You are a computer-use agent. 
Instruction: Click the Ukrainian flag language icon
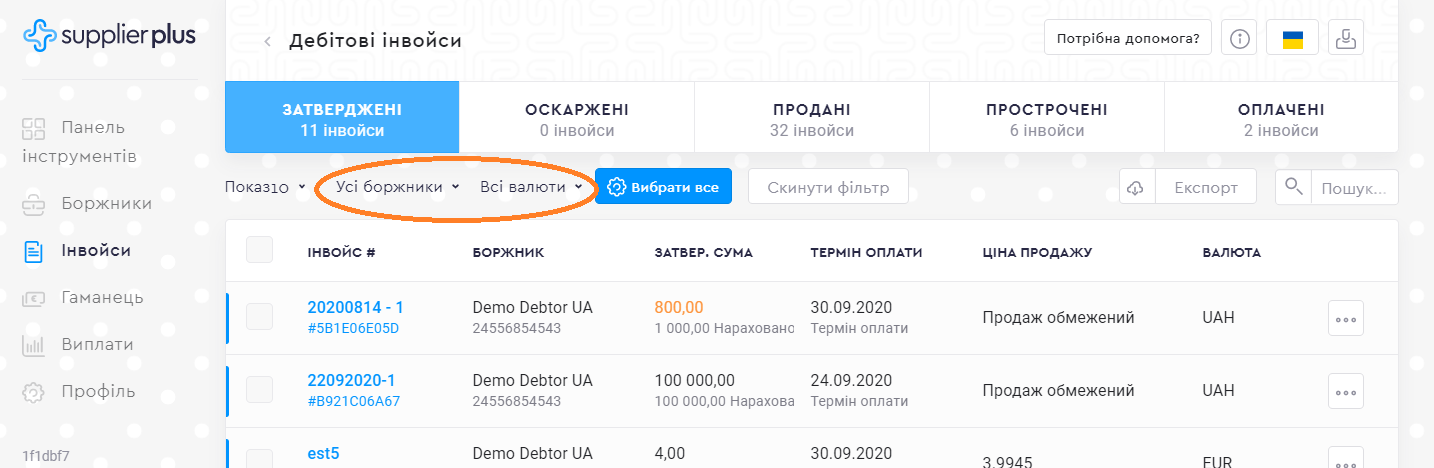(1293, 39)
